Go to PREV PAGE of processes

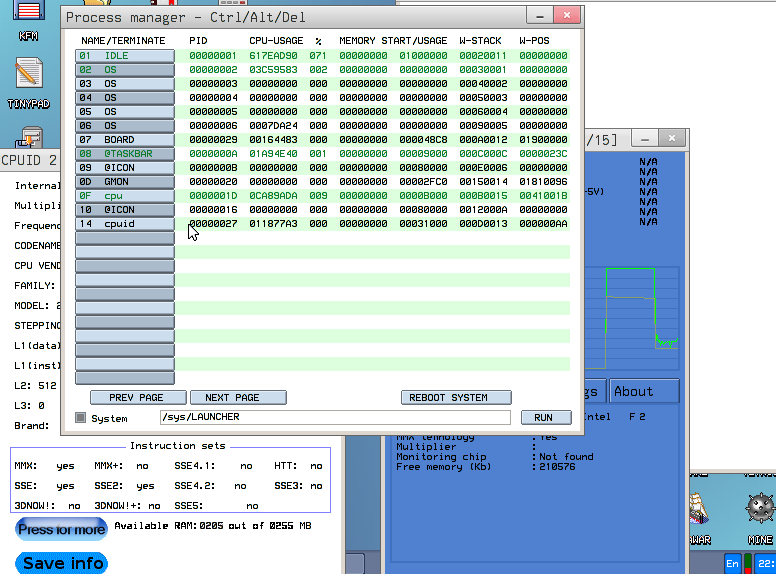click(x=137, y=397)
